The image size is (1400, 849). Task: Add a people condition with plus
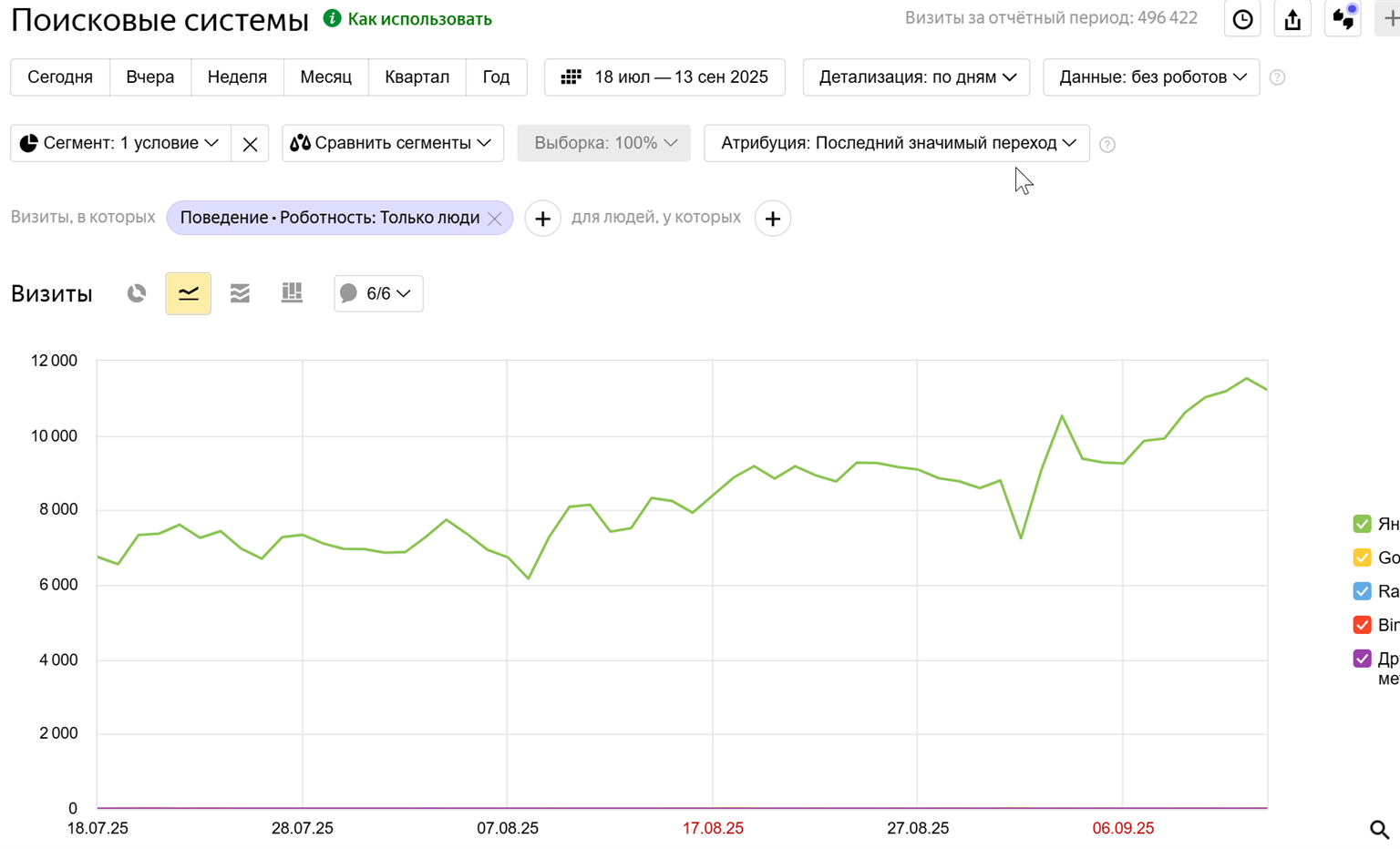[x=772, y=219]
